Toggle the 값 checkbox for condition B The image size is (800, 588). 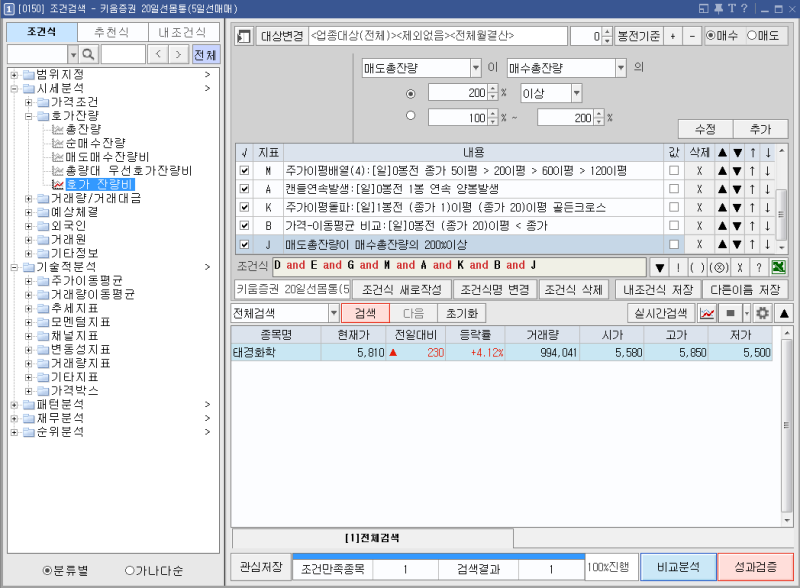pos(674,226)
